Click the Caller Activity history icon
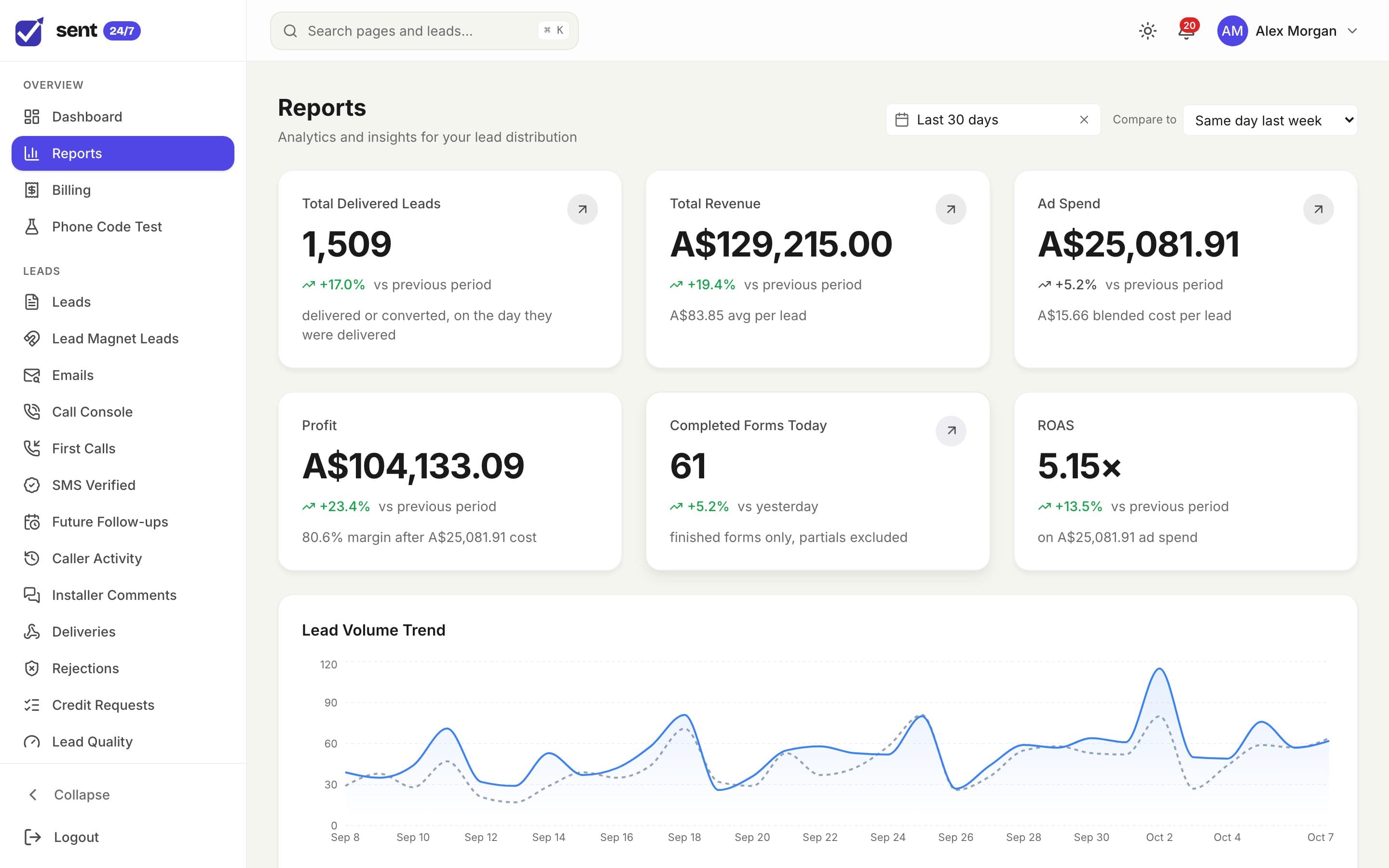The image size is (1389, 868). coord(31,558)
